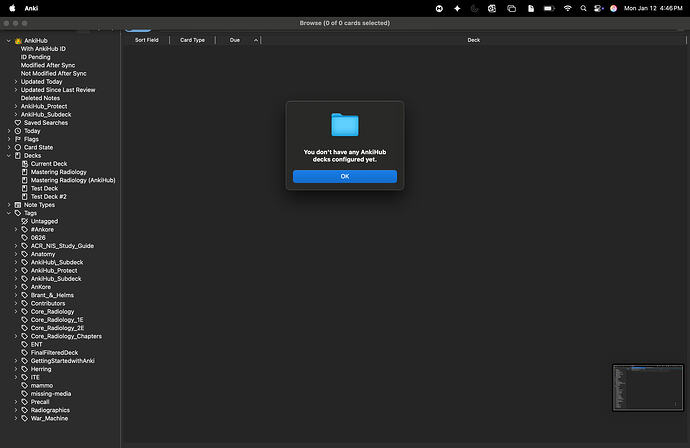Select the FinalFilteredDeck tag
This screenshot has width=690, height=448.
pyautogui.click(x=54, y=353)
